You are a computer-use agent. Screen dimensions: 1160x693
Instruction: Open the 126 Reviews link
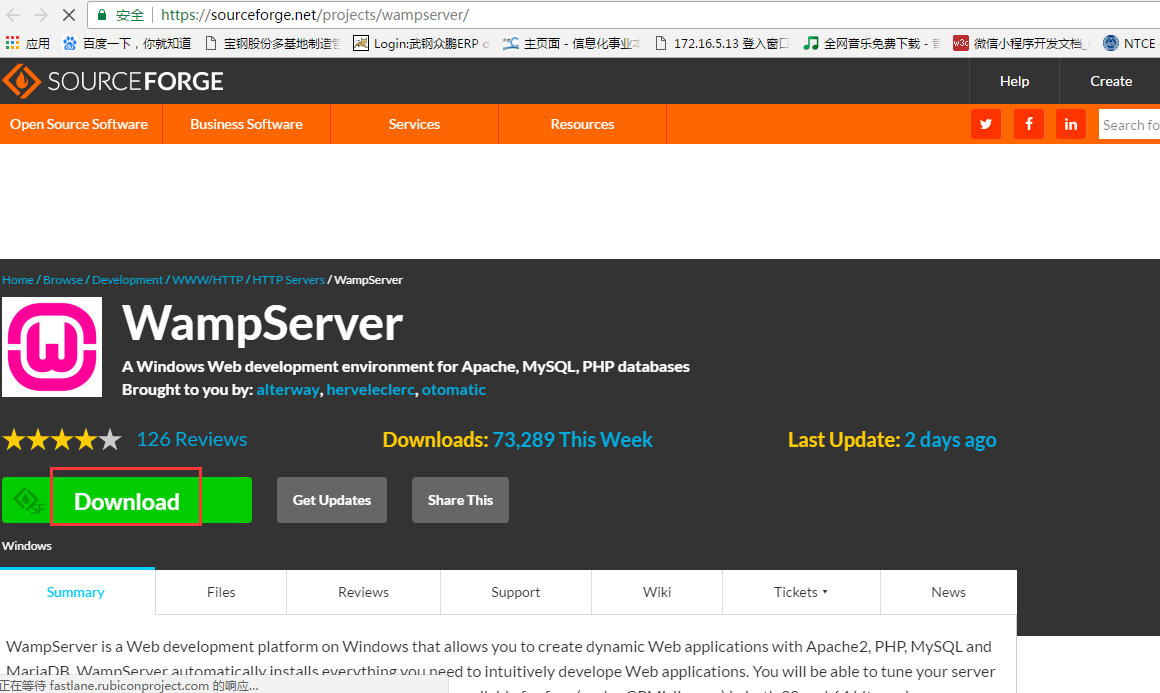[x=192, y=439]
